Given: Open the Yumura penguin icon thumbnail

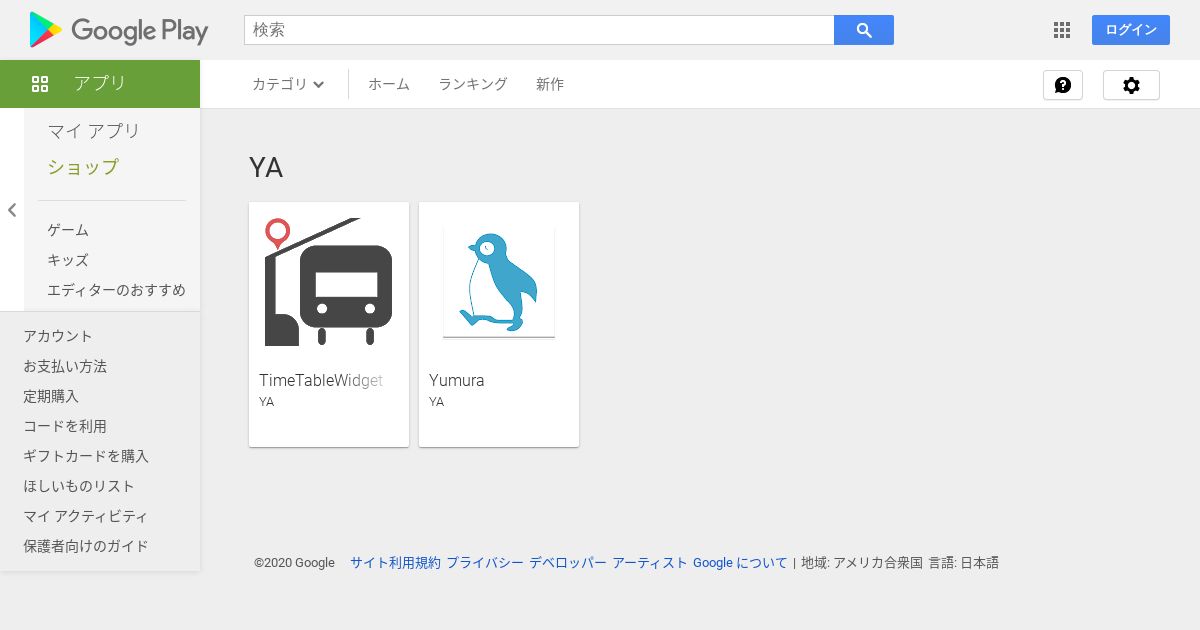Looking at the screenshot, I should tap(499, 282).
